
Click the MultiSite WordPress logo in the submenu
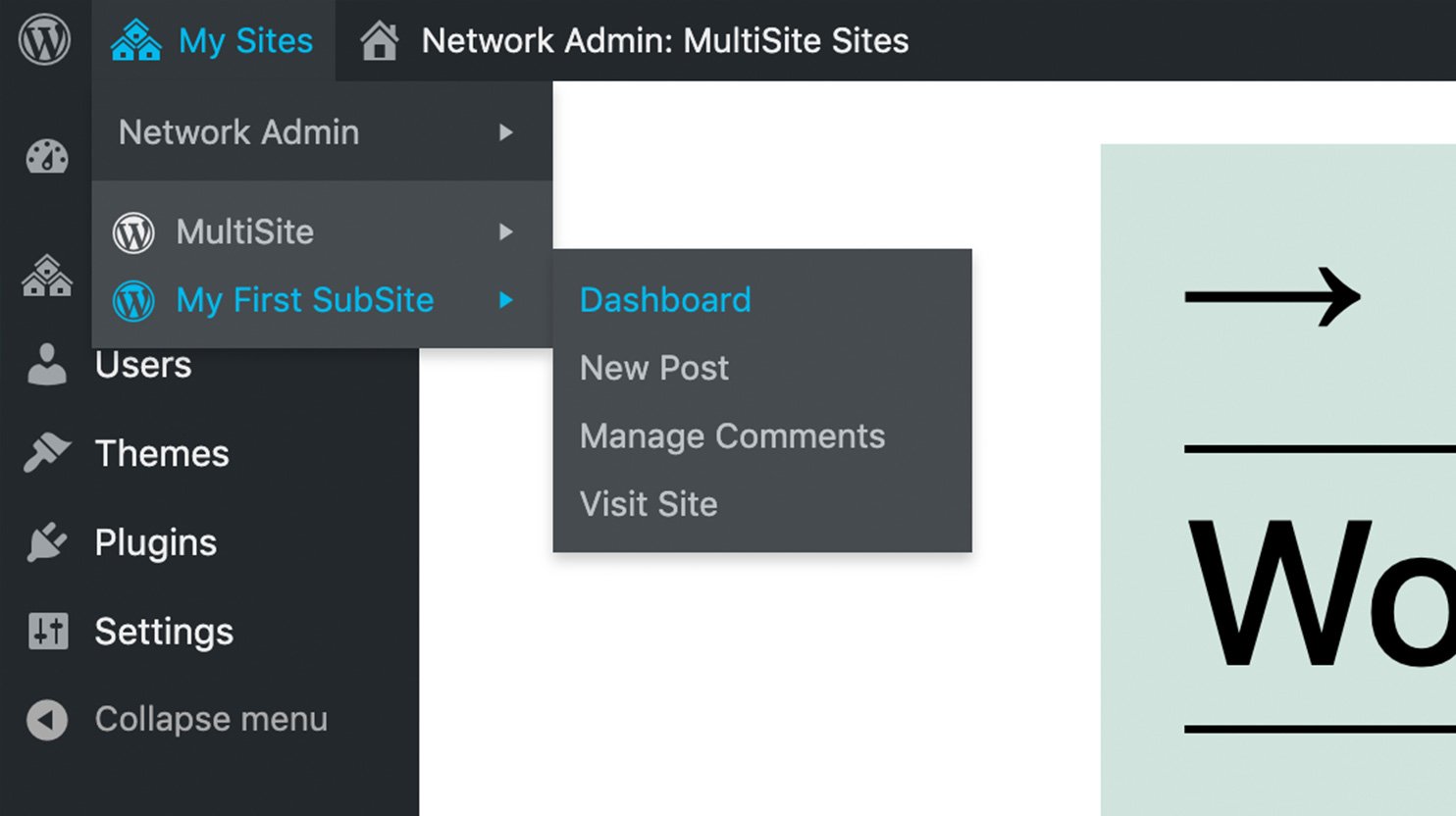[x=132, y=232]
